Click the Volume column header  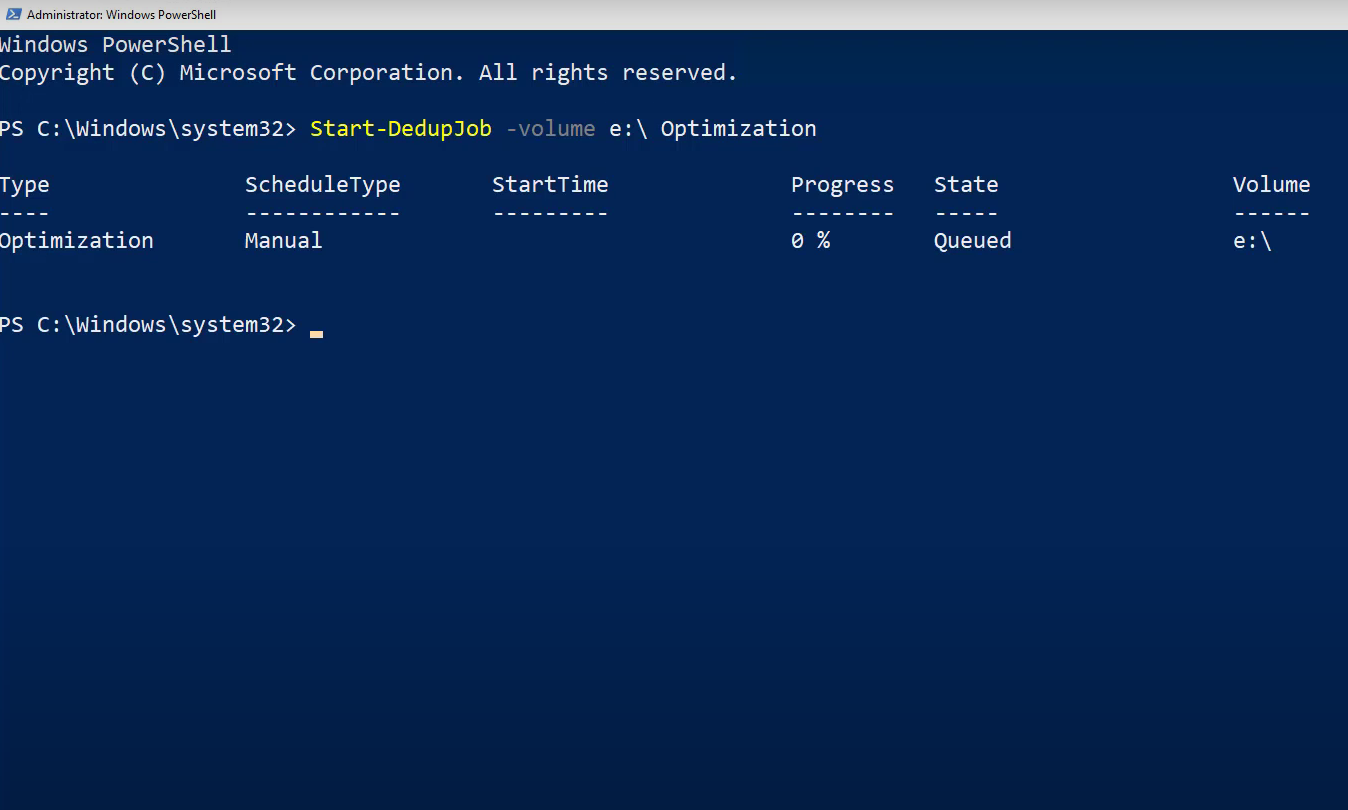tap(1271, 185)
